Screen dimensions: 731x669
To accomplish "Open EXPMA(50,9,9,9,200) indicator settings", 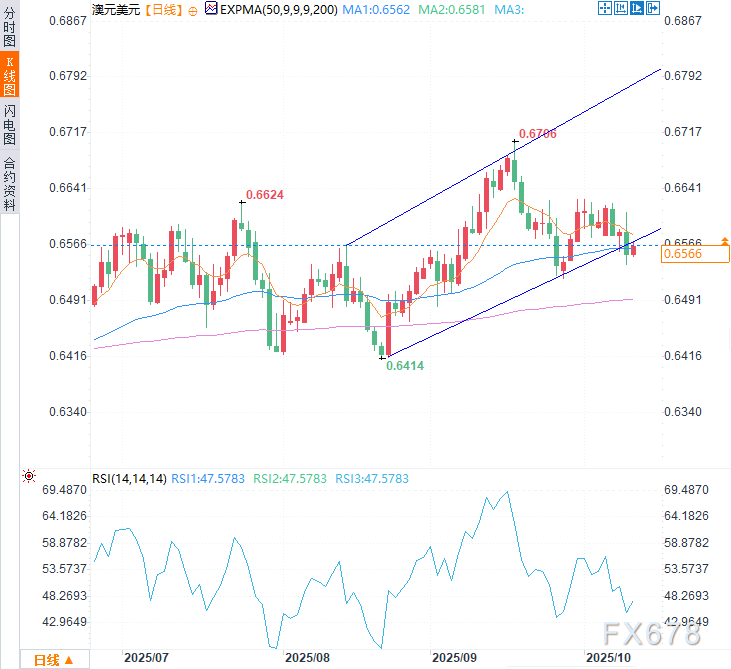I will pyautogui.click(x=278, y=9).
